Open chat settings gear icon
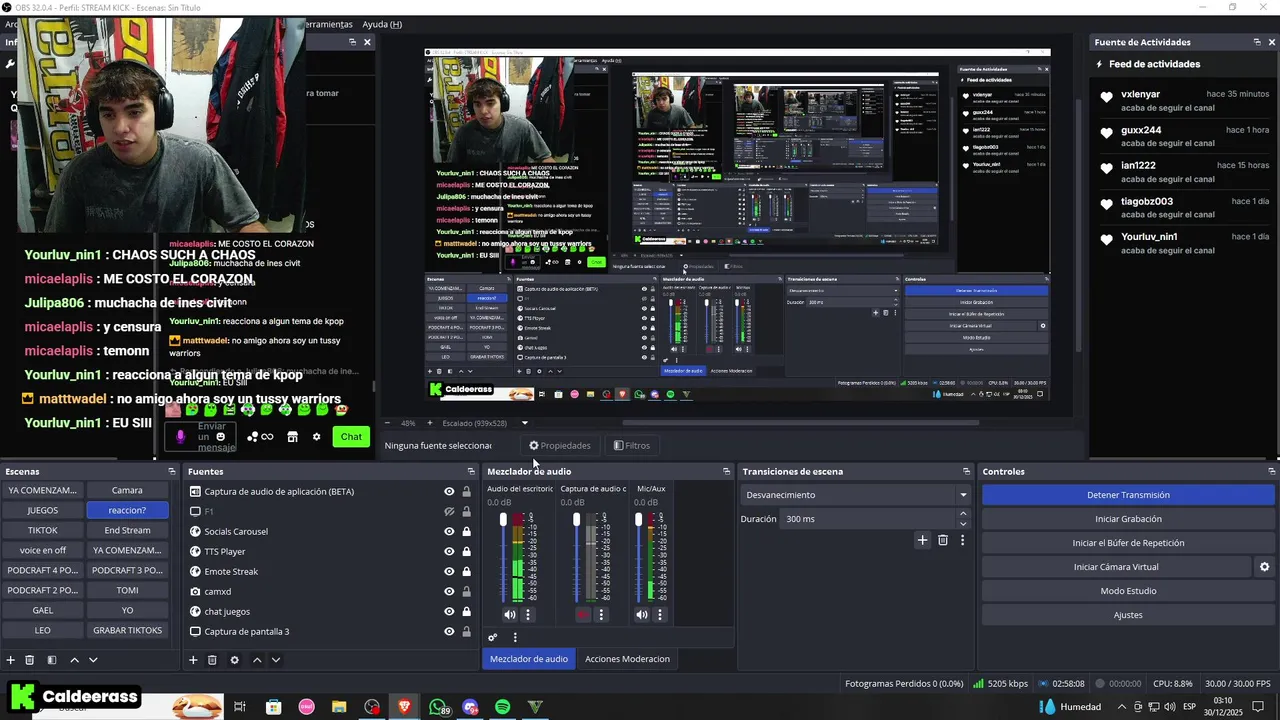This screenshot has width=1280, height=720. [x=317, y=437]
